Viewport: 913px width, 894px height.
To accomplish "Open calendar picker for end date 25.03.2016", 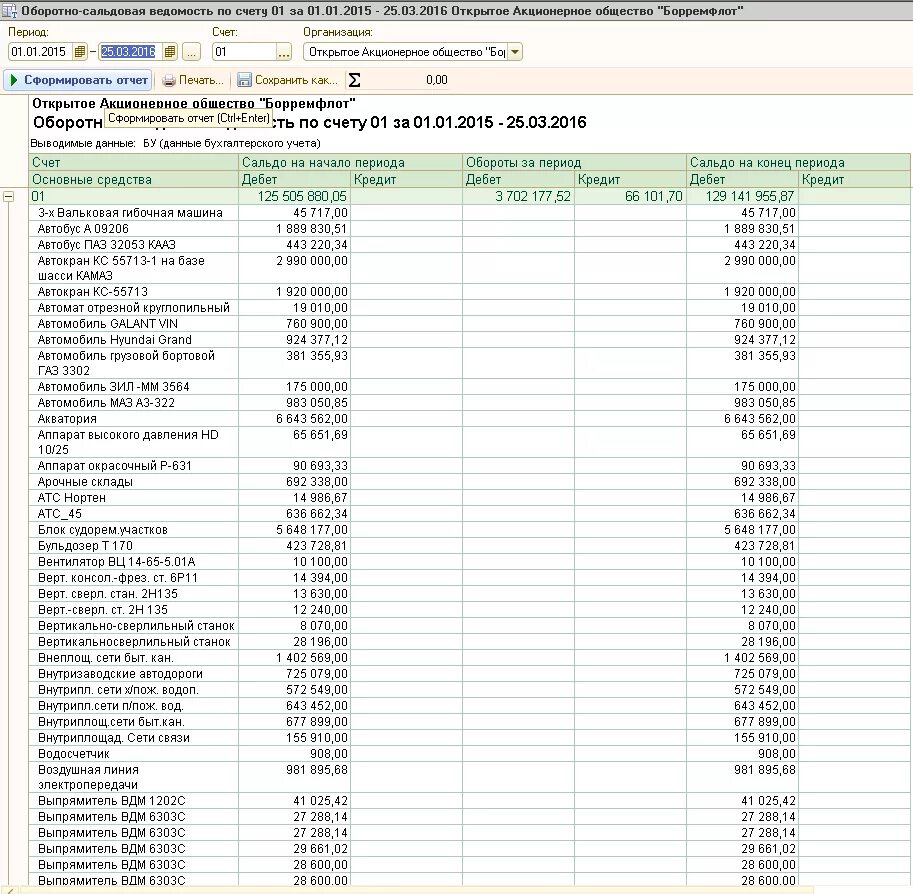I will coord(169,52).
